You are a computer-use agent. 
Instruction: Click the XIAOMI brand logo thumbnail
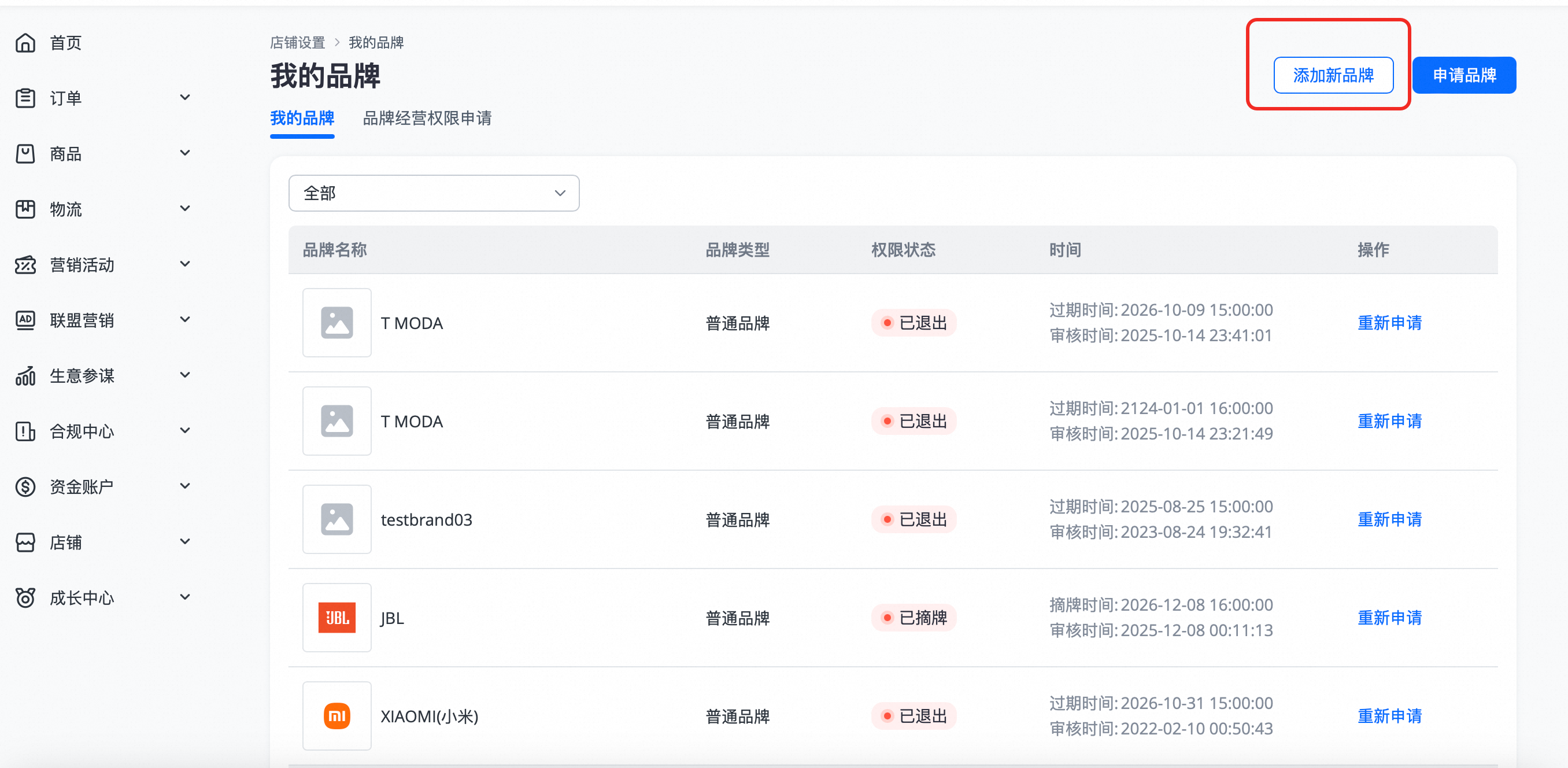336,715
